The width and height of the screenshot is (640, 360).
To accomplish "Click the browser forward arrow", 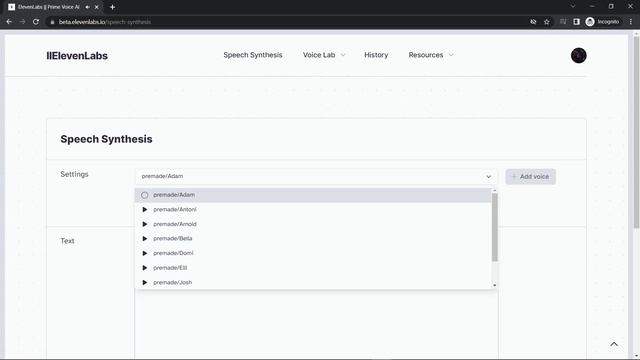I will coord(22,22).
